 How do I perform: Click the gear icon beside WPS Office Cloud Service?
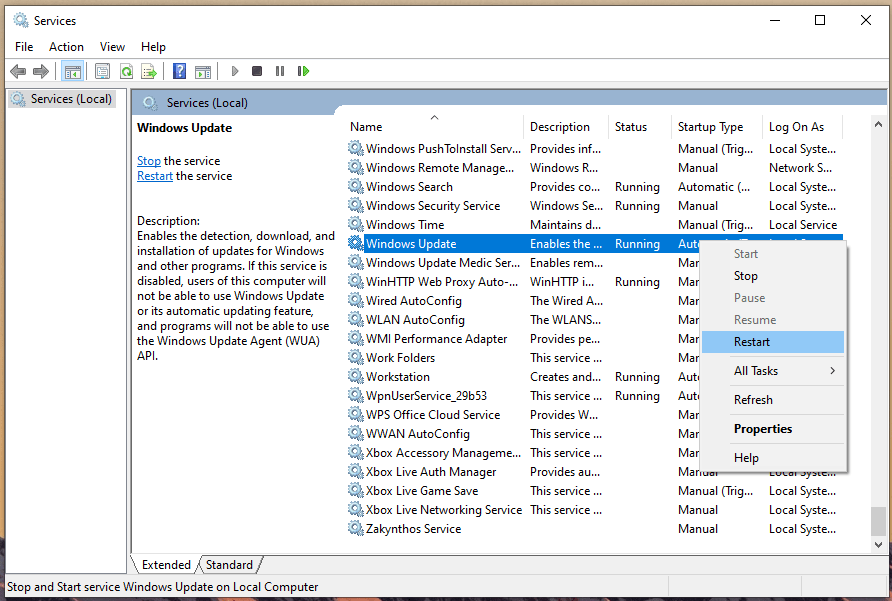coord(356,414)
